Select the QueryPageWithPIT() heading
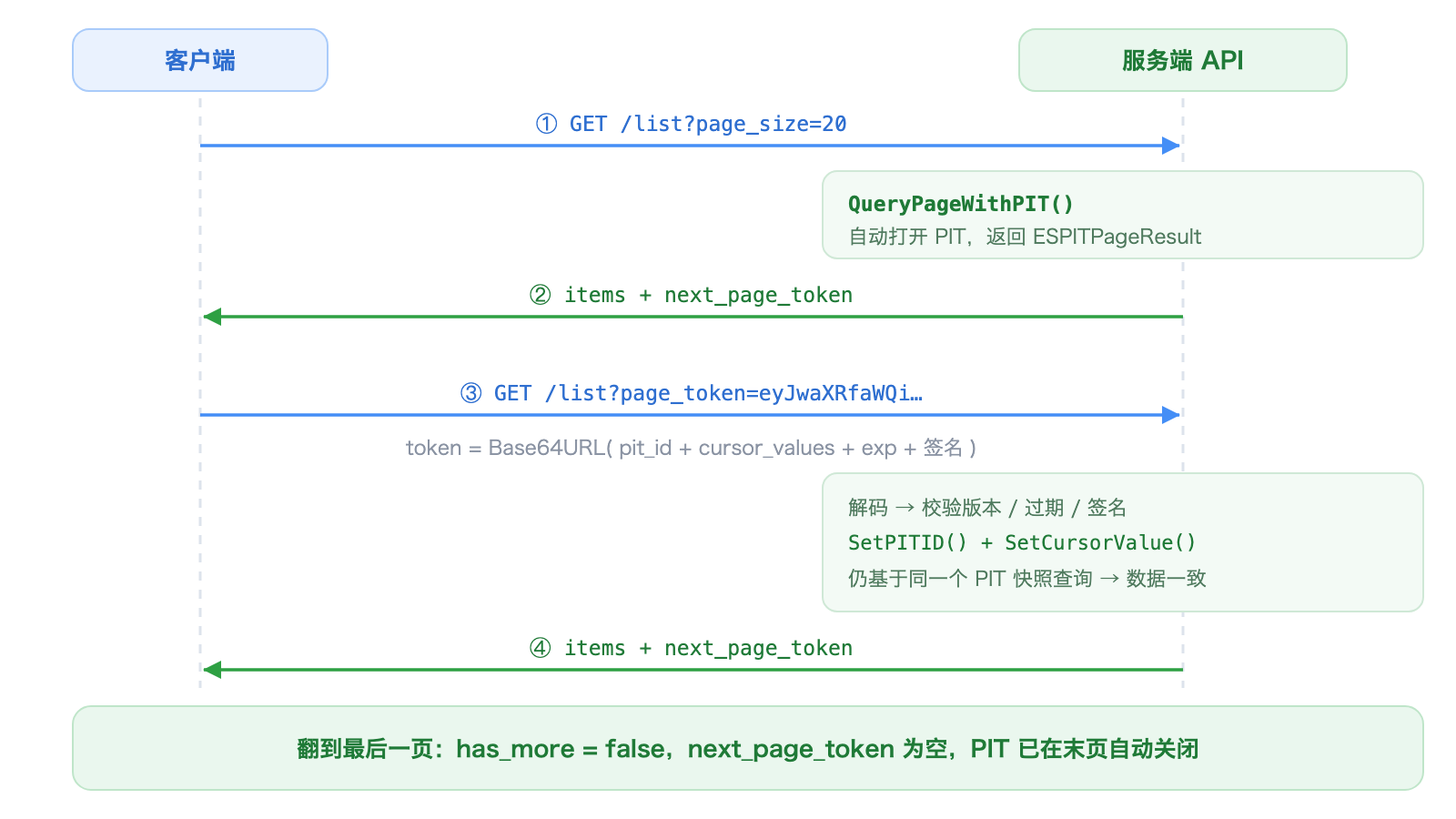The width and height of the screenshot is (1456, 819). (961, 204)
